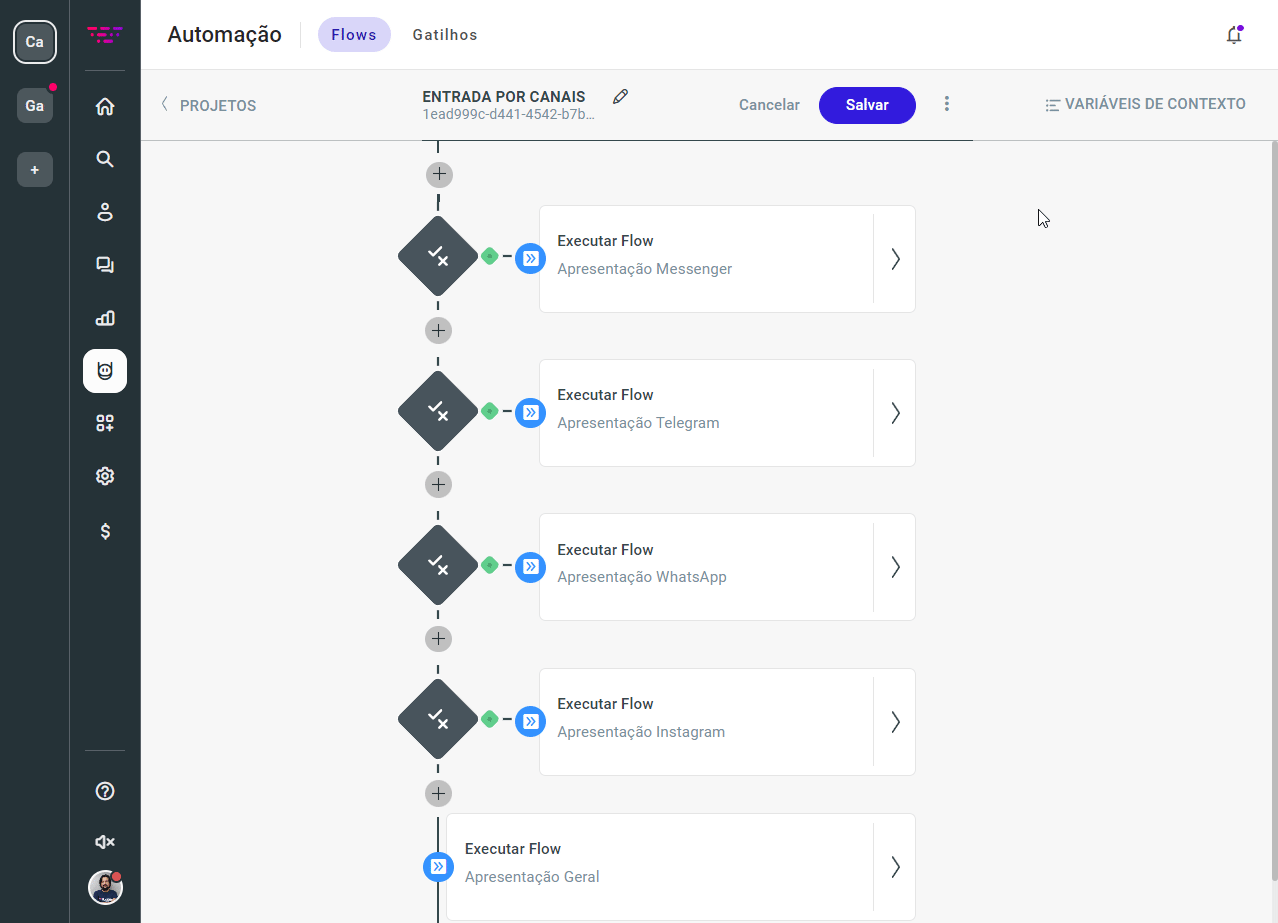Open the contacts person icon
1278x923 pixels.
pos(105,212)
